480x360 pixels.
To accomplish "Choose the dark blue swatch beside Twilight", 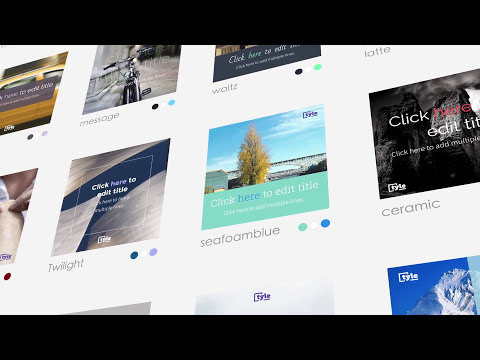I will (134, 255).
